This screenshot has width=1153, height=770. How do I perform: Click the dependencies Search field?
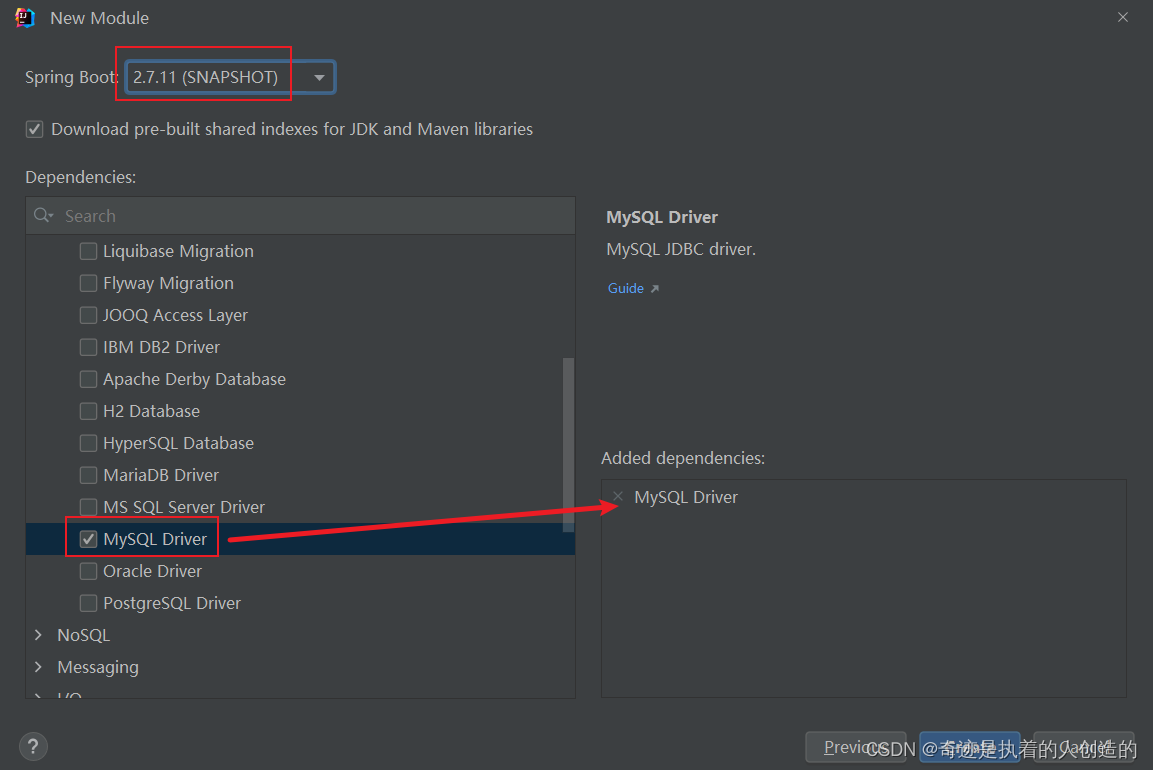(x=300, y=215)
